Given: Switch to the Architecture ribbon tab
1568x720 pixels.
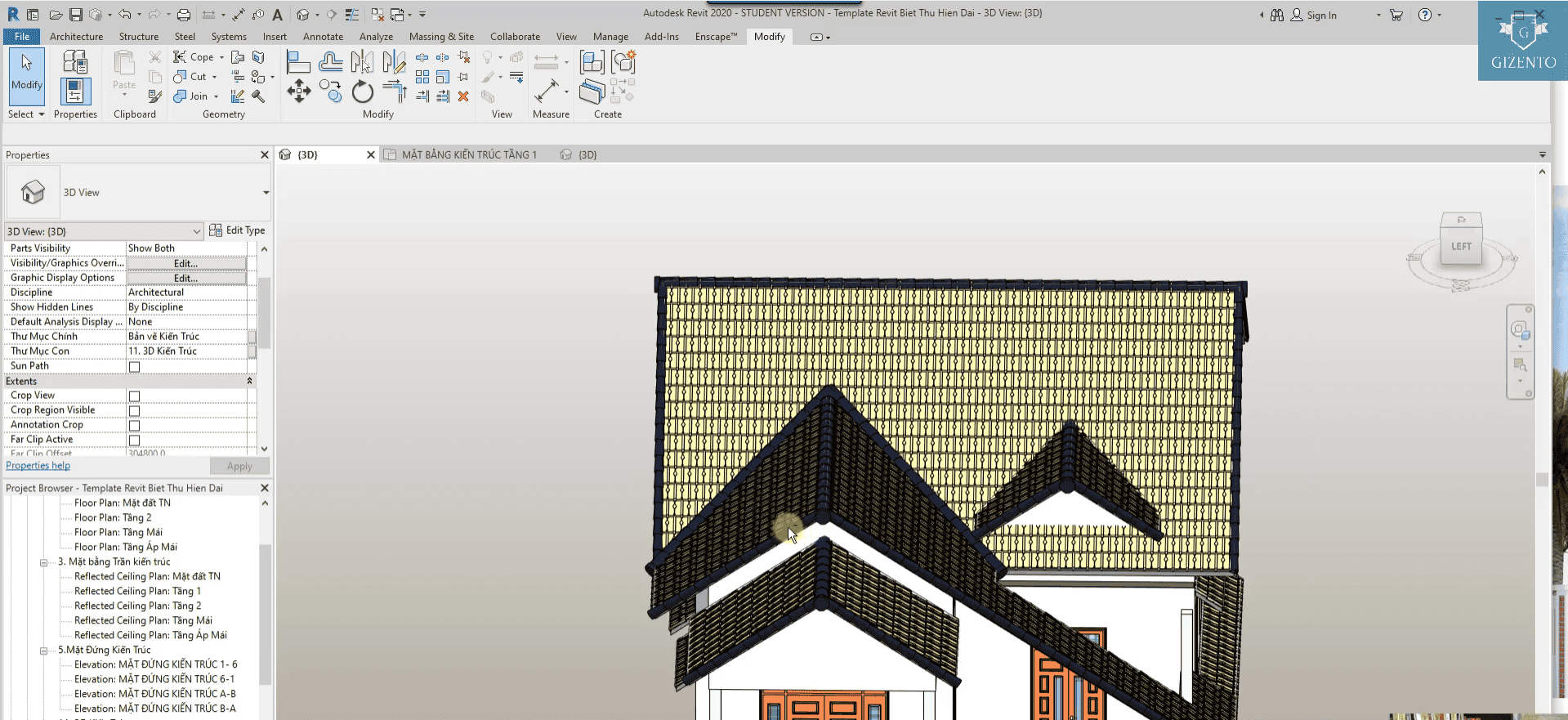Looking at the screenshot, I should [76, 37].
